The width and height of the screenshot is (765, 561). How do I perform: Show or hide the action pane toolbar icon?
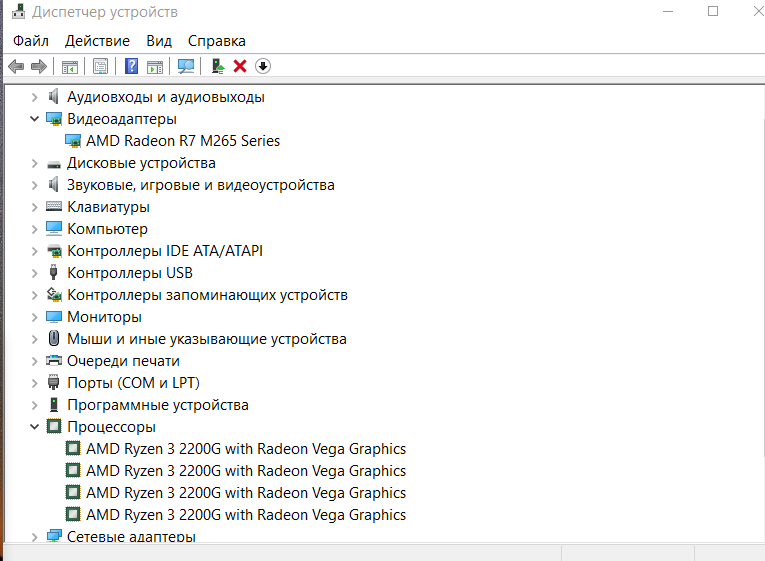click(155, 66)
